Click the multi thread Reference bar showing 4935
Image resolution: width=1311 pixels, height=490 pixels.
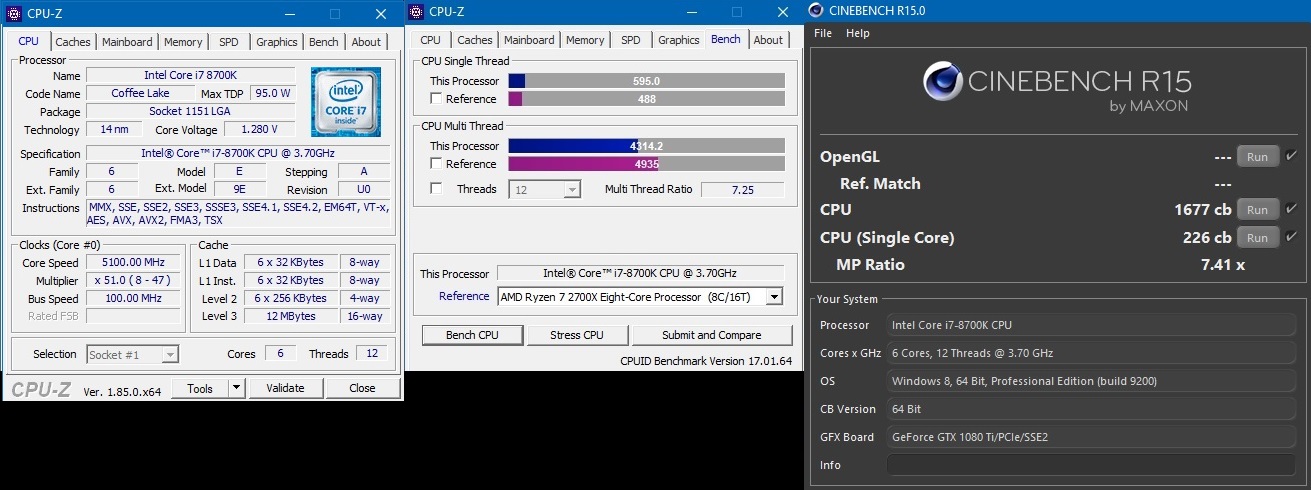click(x=646, y=164)
